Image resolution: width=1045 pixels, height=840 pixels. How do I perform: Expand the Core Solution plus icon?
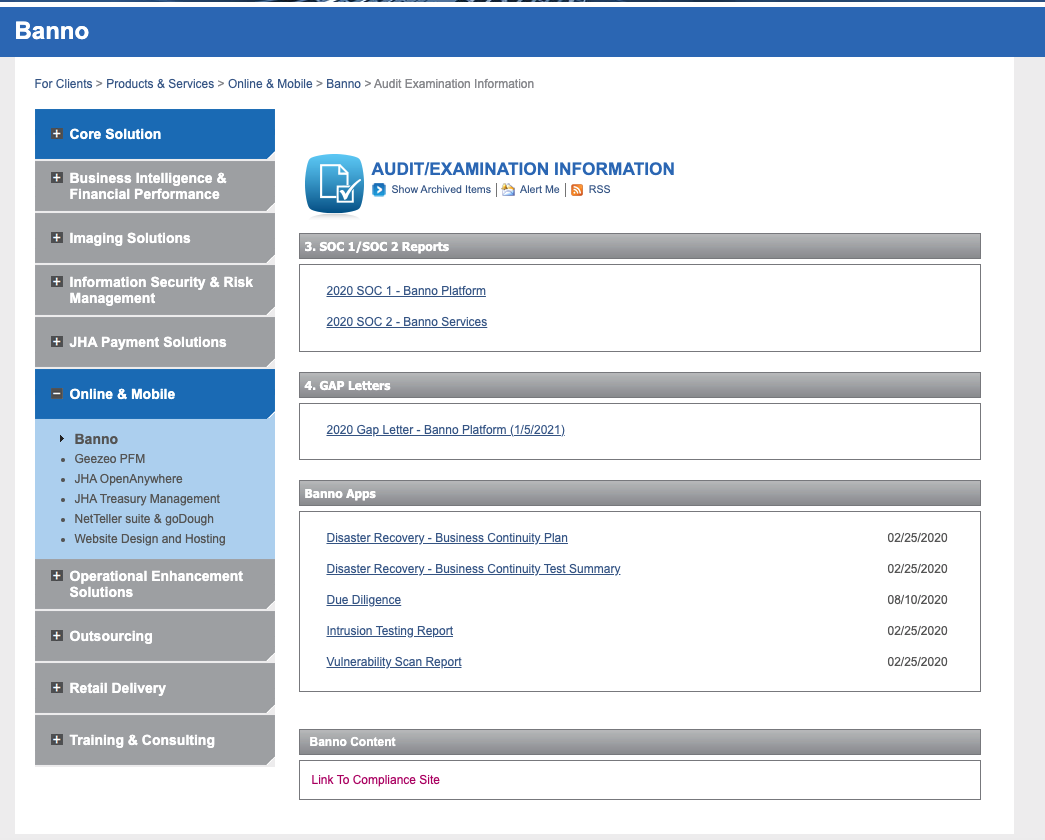pyautogui.click(x=57, y=134)
